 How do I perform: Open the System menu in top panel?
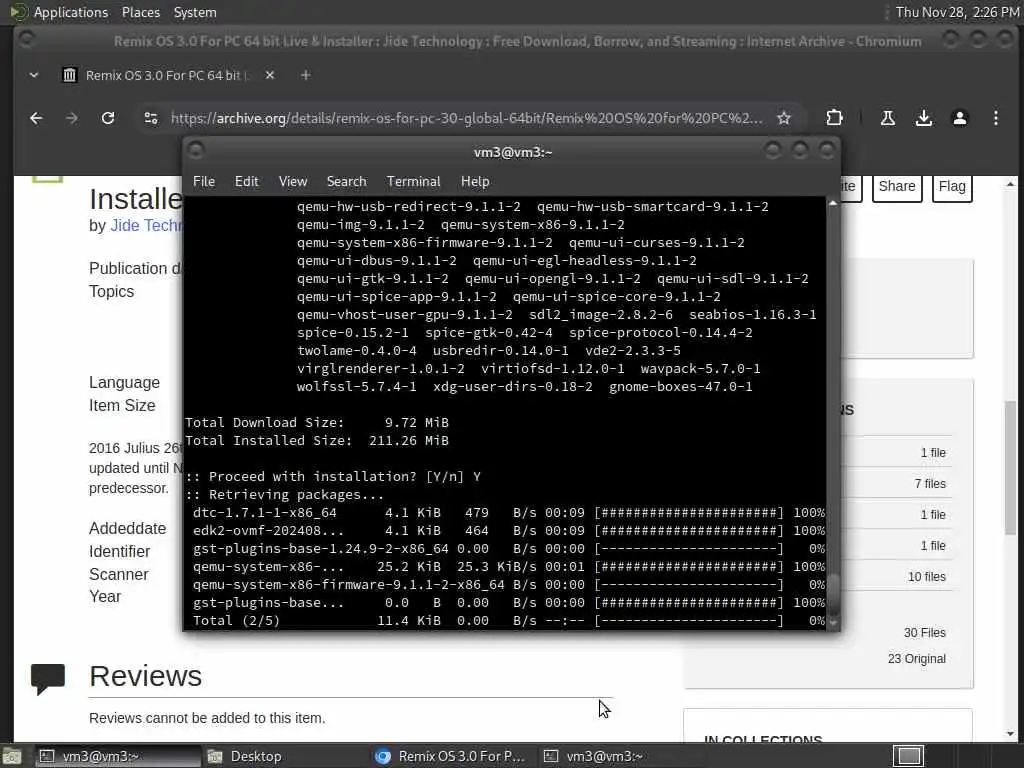[195, 12]
